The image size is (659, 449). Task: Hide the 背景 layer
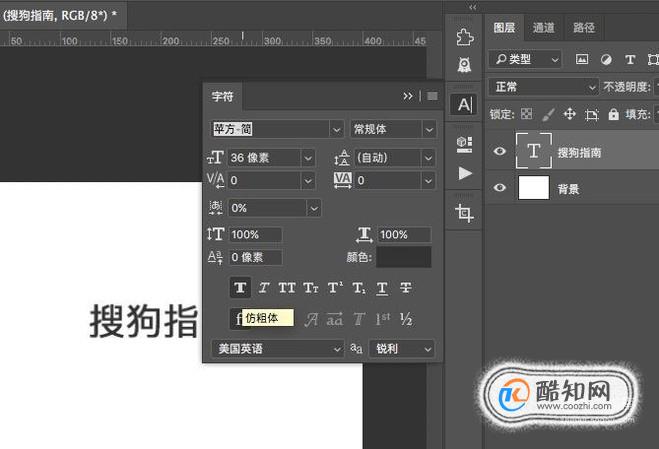tap(500, 188)
